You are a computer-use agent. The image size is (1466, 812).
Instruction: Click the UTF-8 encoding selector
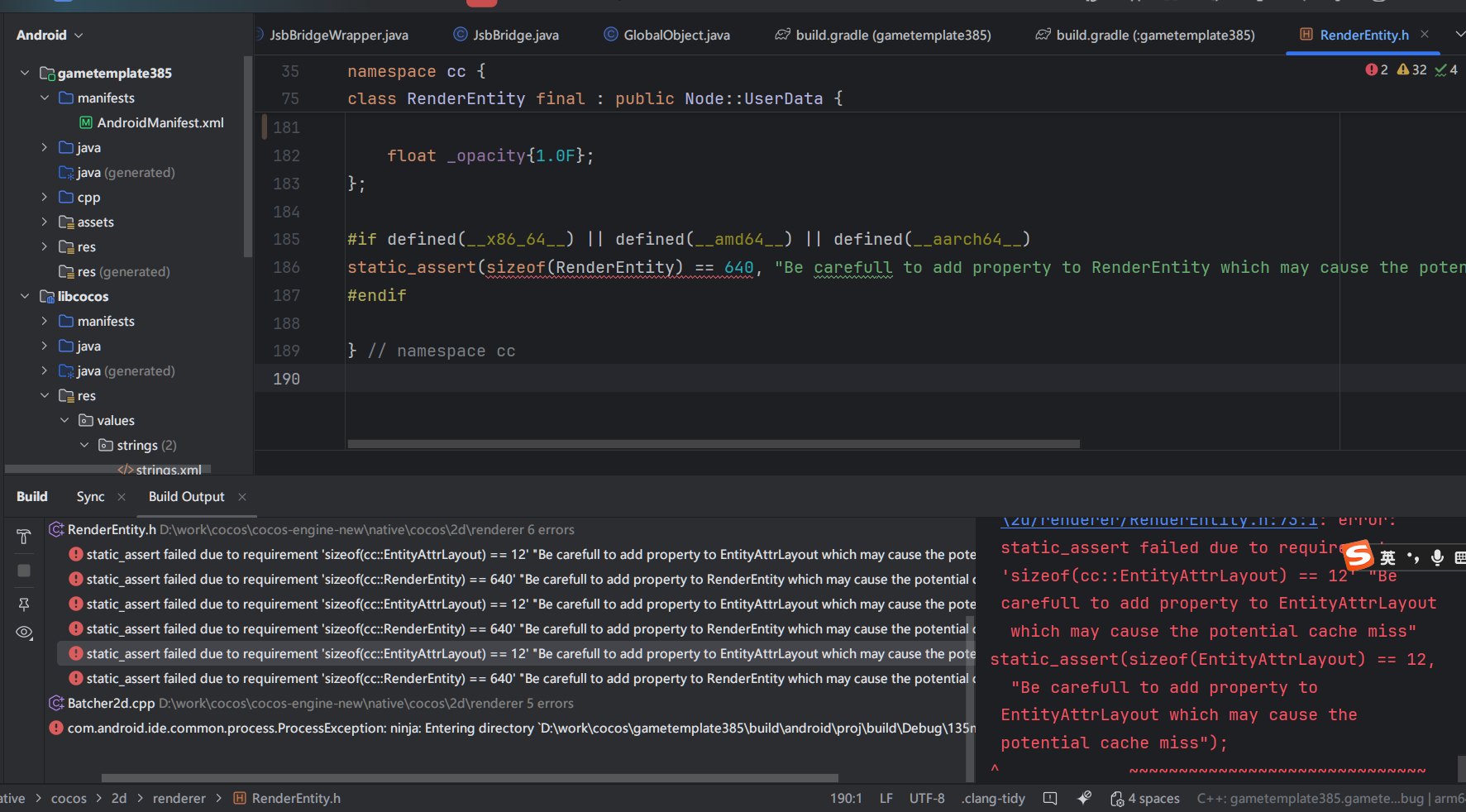(926, 798)
